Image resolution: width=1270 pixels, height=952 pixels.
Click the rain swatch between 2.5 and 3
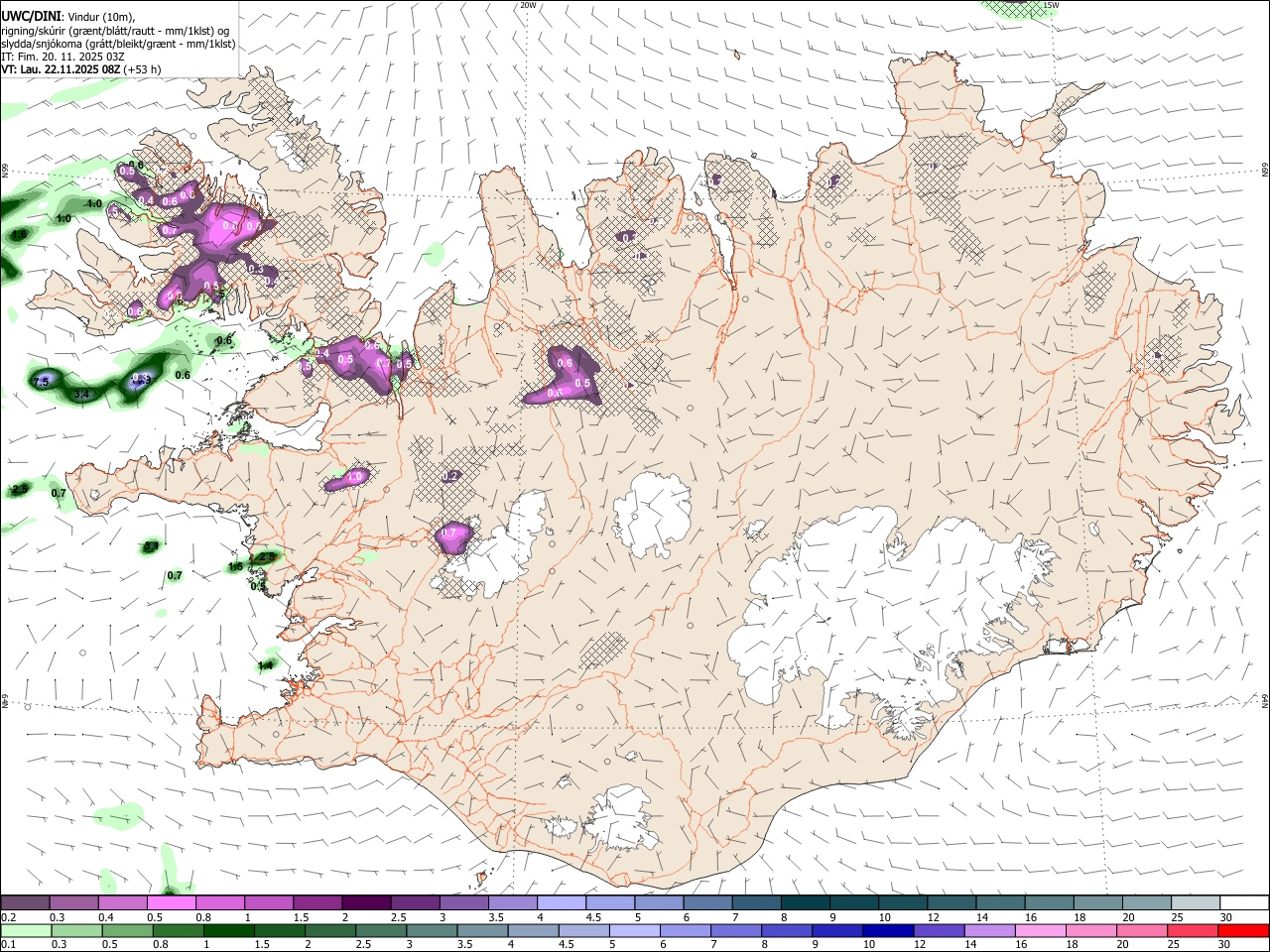coord(381,931)
